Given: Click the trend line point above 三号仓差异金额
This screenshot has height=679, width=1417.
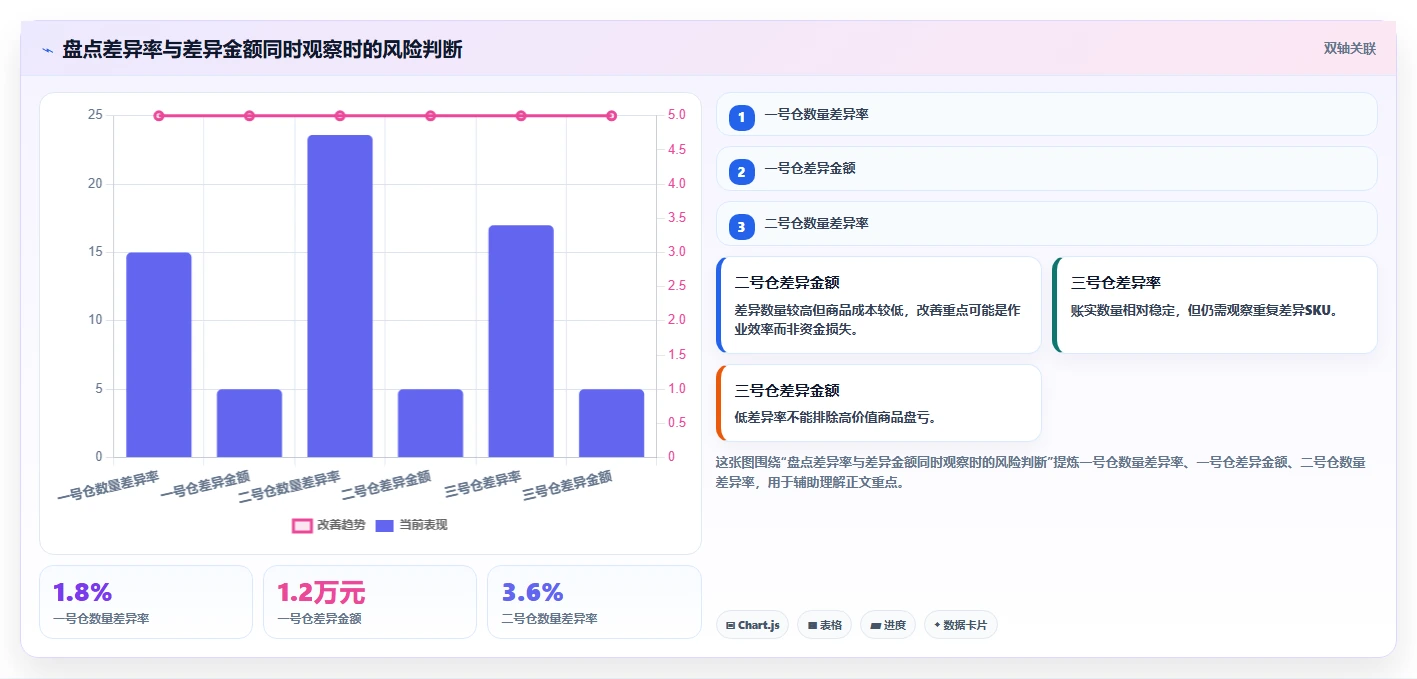Looking at the screenshot, I should click(611, 116).
